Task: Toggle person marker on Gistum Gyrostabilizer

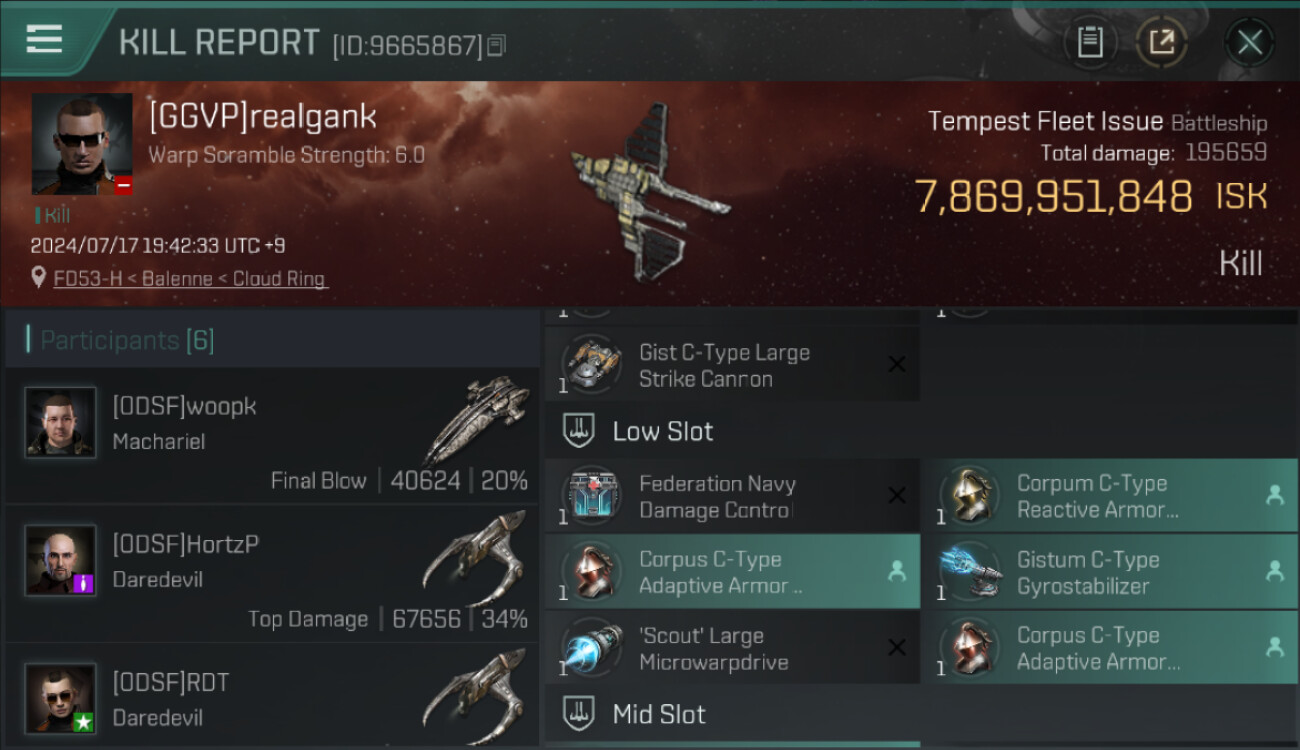Action: (x=1275, y=571)
